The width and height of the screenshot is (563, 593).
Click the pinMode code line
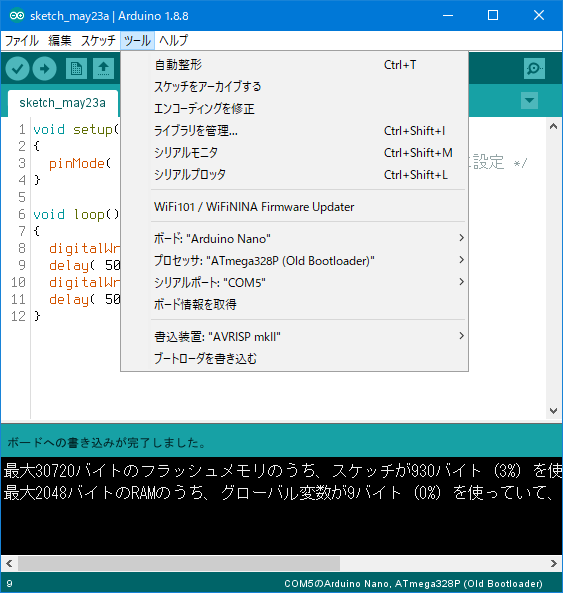coord(80,163)
